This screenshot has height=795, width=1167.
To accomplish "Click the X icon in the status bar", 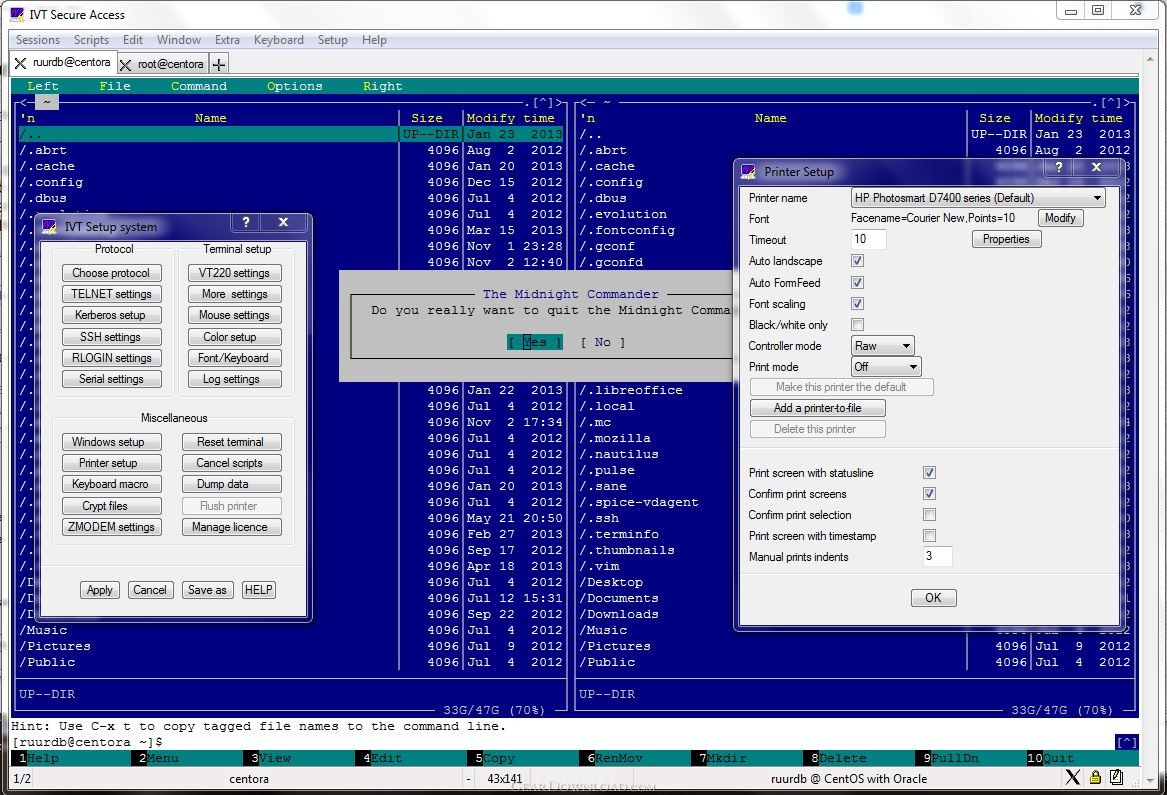I will click(1072, 778).
